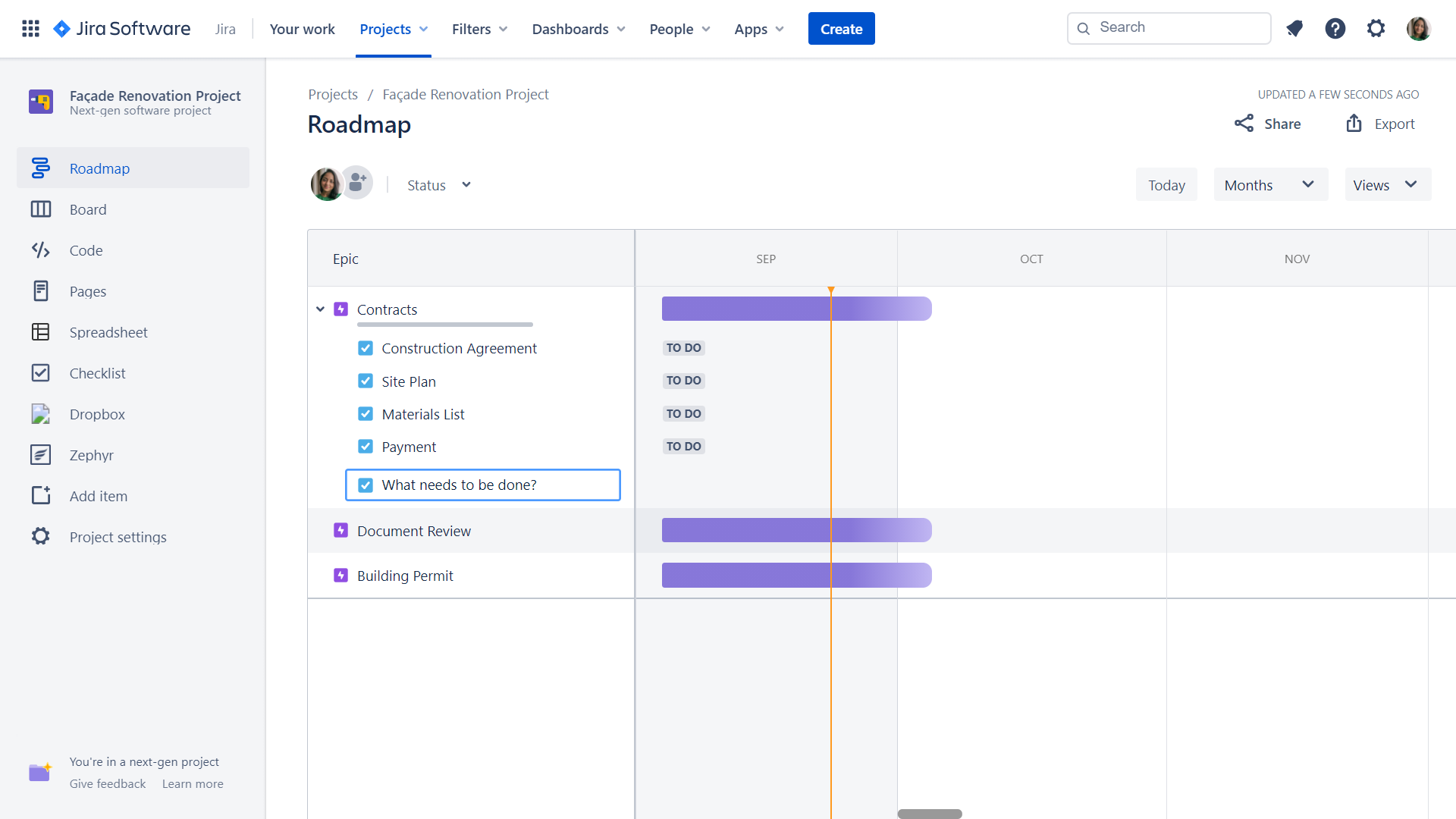1456x819 pixels.
Task: Uncheck the Payment checkbox
Action: pos(366,446)
